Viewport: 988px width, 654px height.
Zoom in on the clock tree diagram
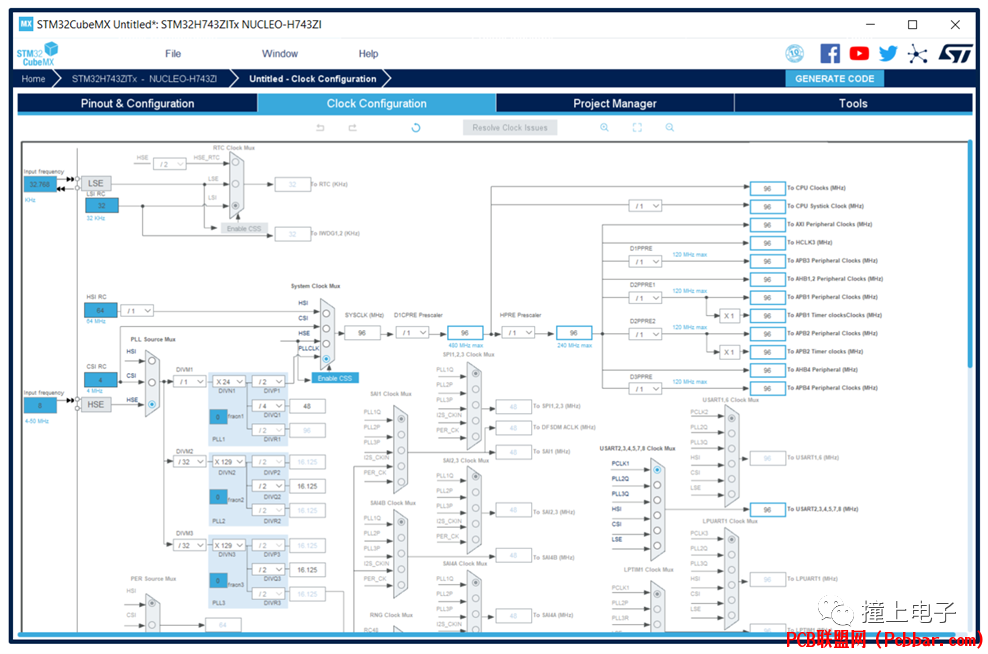click(x=604, y=127)
